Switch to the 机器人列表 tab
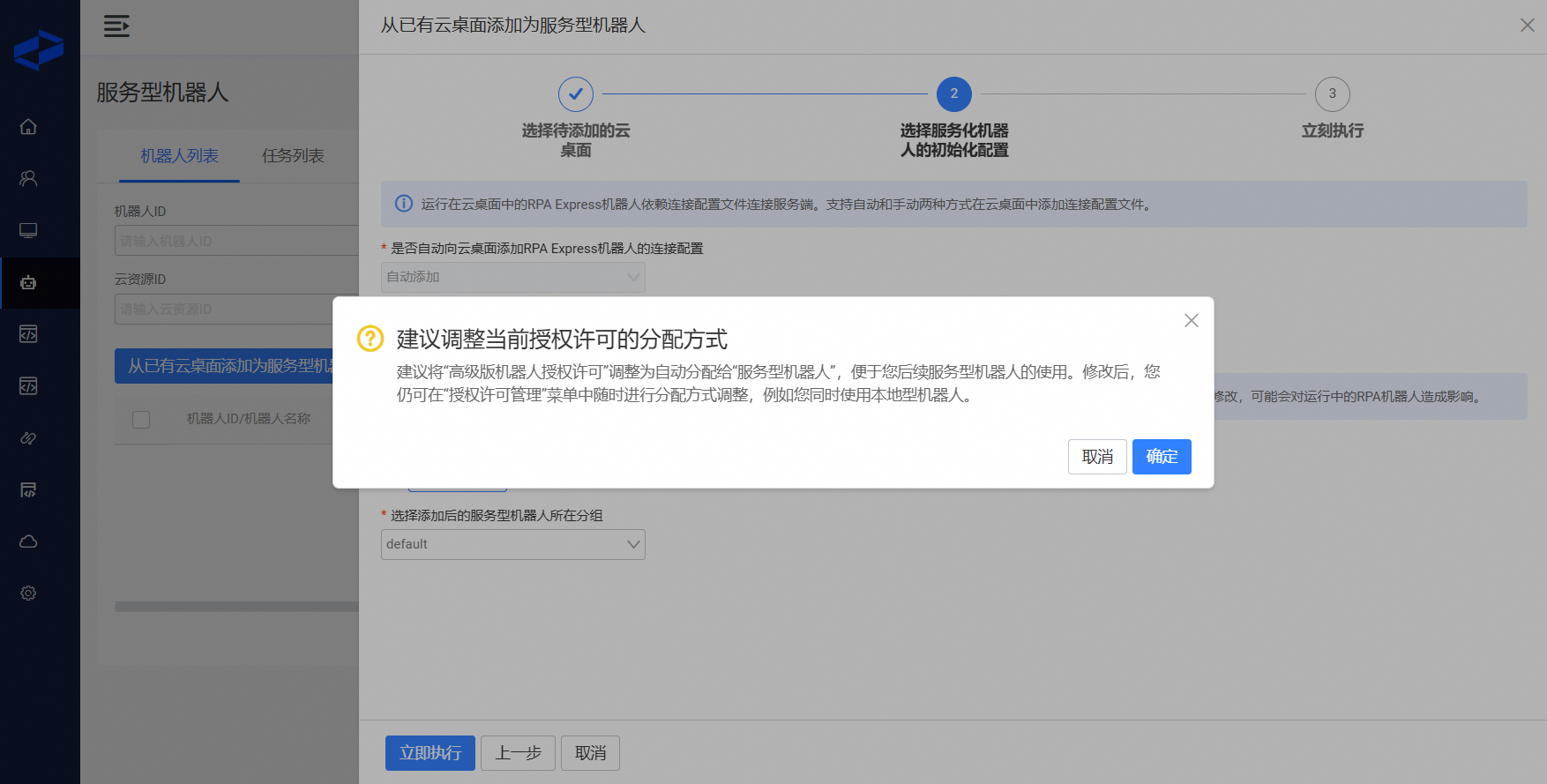The width and height of the screenshot is (1547, 784). tap(180, 156)
